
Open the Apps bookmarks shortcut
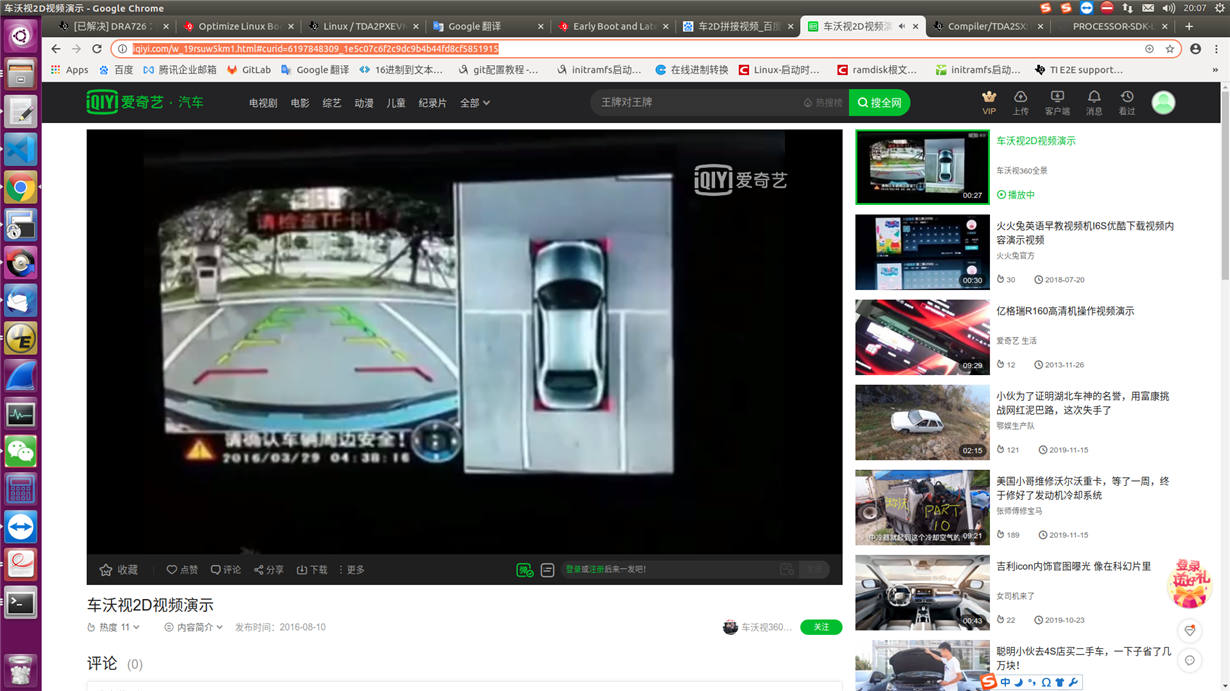(69, 70)
